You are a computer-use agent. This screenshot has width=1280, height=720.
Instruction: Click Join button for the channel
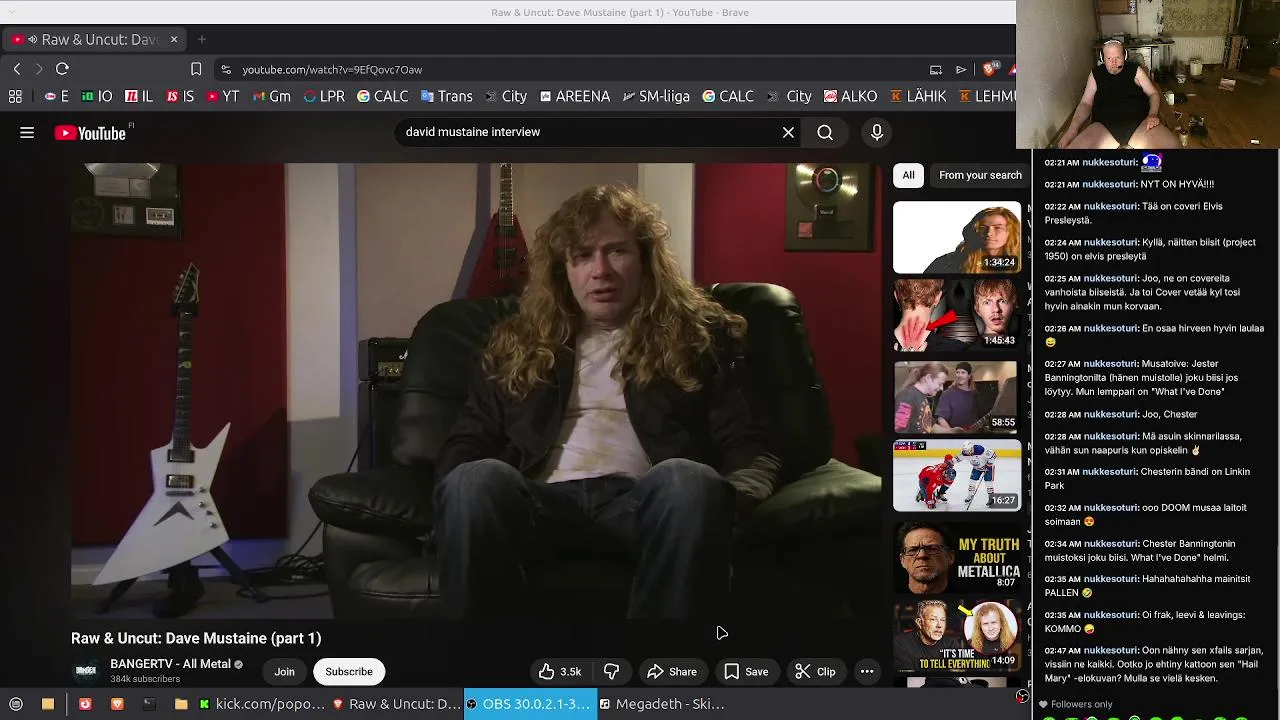pos(285,672)
